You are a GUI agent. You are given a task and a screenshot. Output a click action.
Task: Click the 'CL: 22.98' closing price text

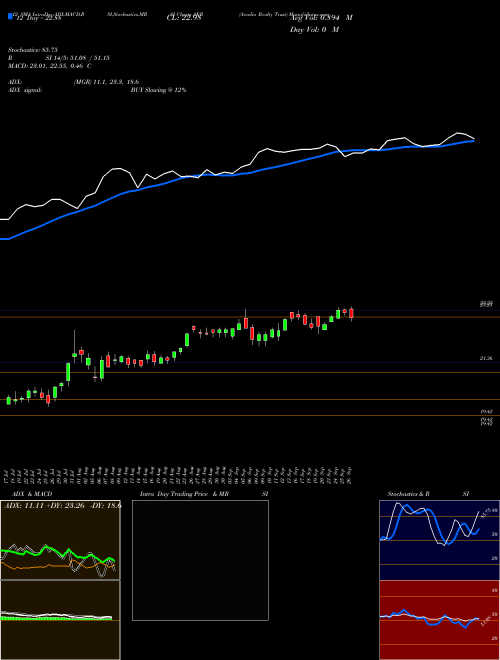click(x=184, y=18)
